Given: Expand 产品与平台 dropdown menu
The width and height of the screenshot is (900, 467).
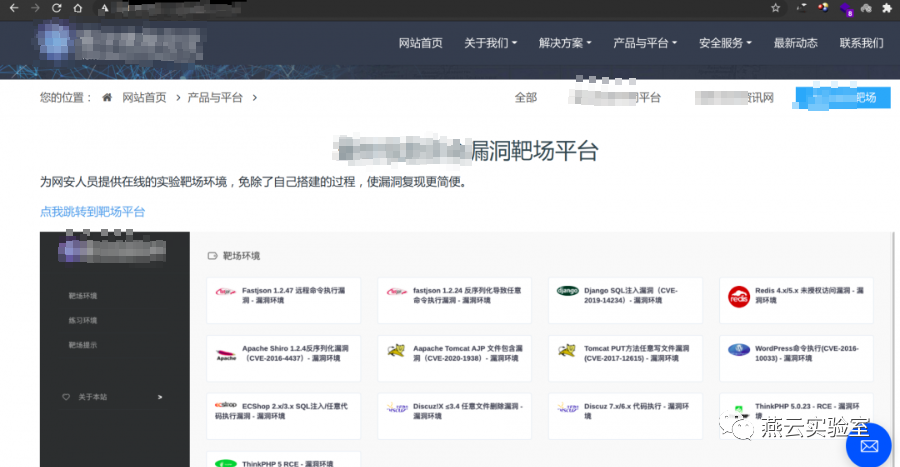Looking at the screenshot, I should pyautogui.click(x=645, y=43).
